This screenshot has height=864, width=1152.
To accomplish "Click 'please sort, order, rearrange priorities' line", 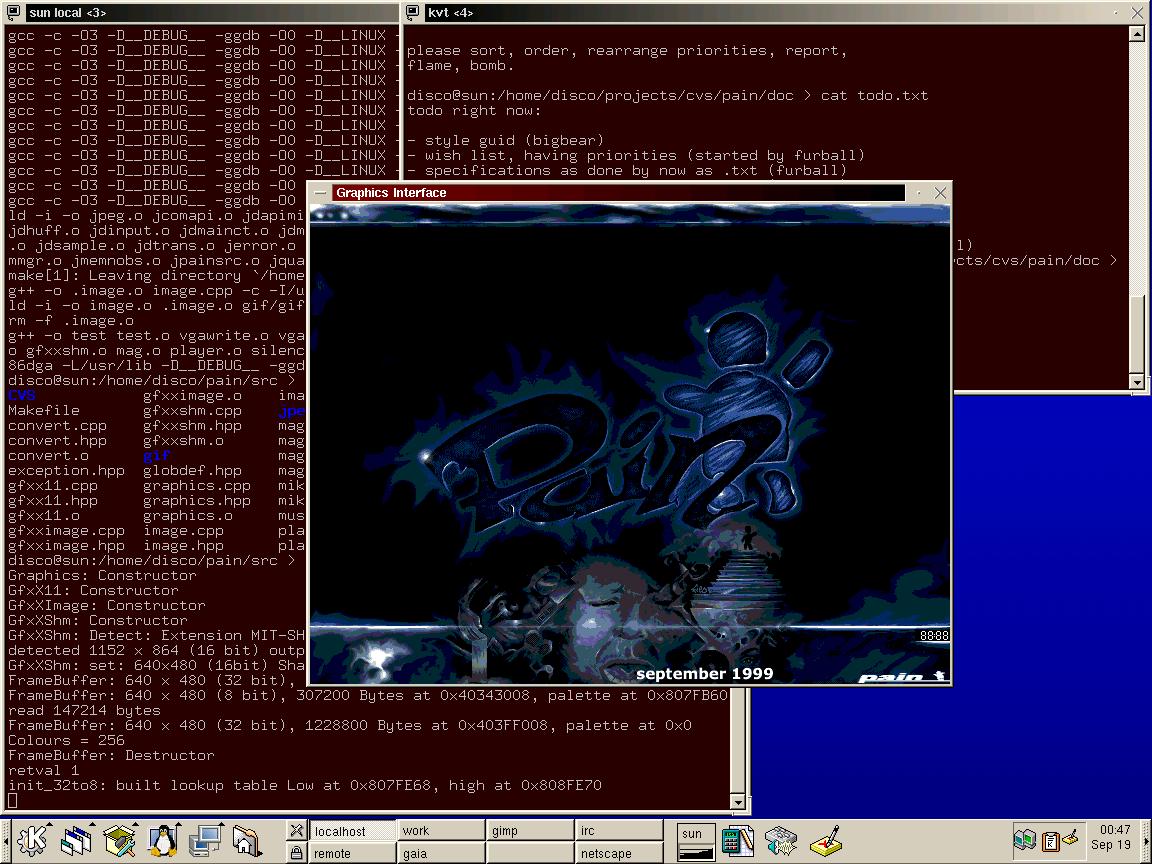I will tap(627, 51).
